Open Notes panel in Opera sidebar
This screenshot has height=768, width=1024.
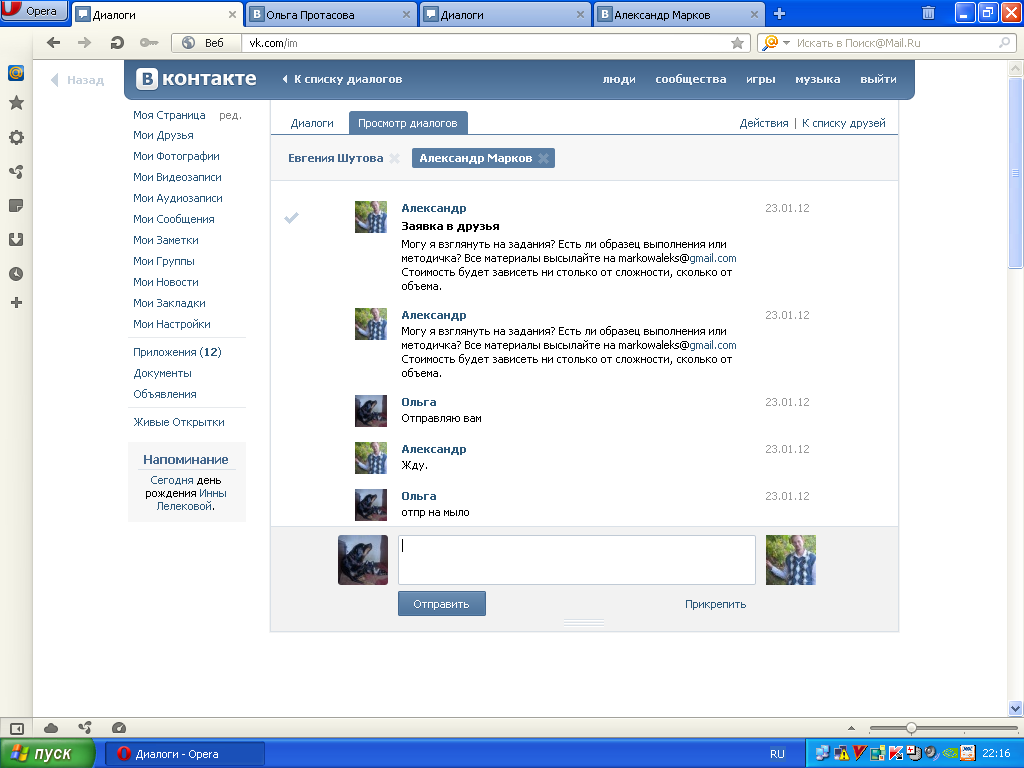coord(16,206)
